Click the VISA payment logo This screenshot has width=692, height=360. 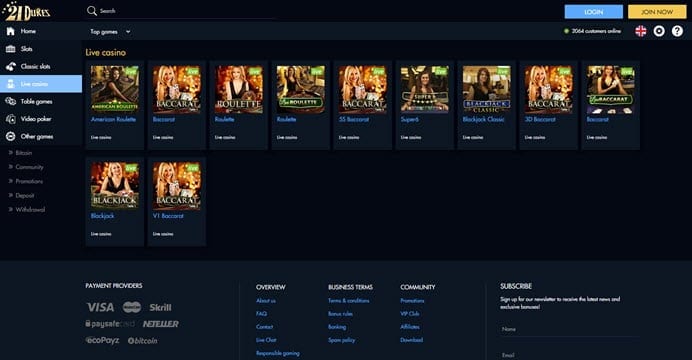100,307
